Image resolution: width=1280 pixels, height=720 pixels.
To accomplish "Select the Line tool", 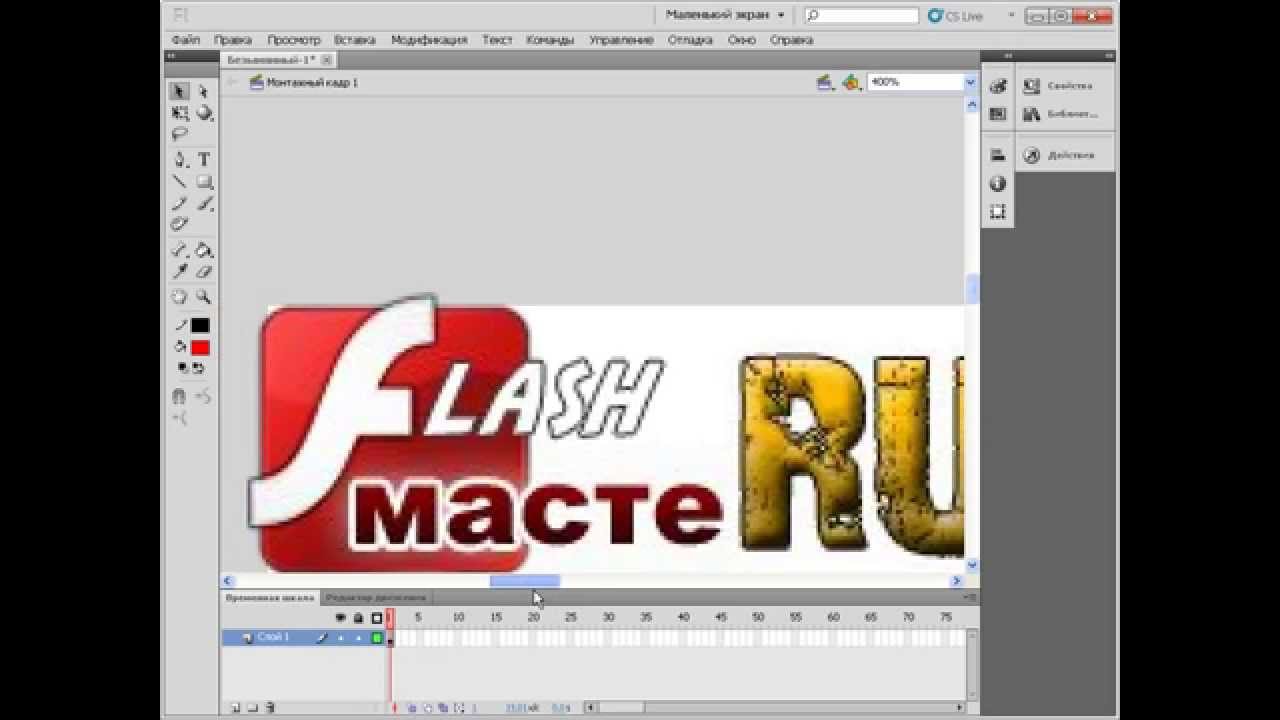I will (180, 182).
